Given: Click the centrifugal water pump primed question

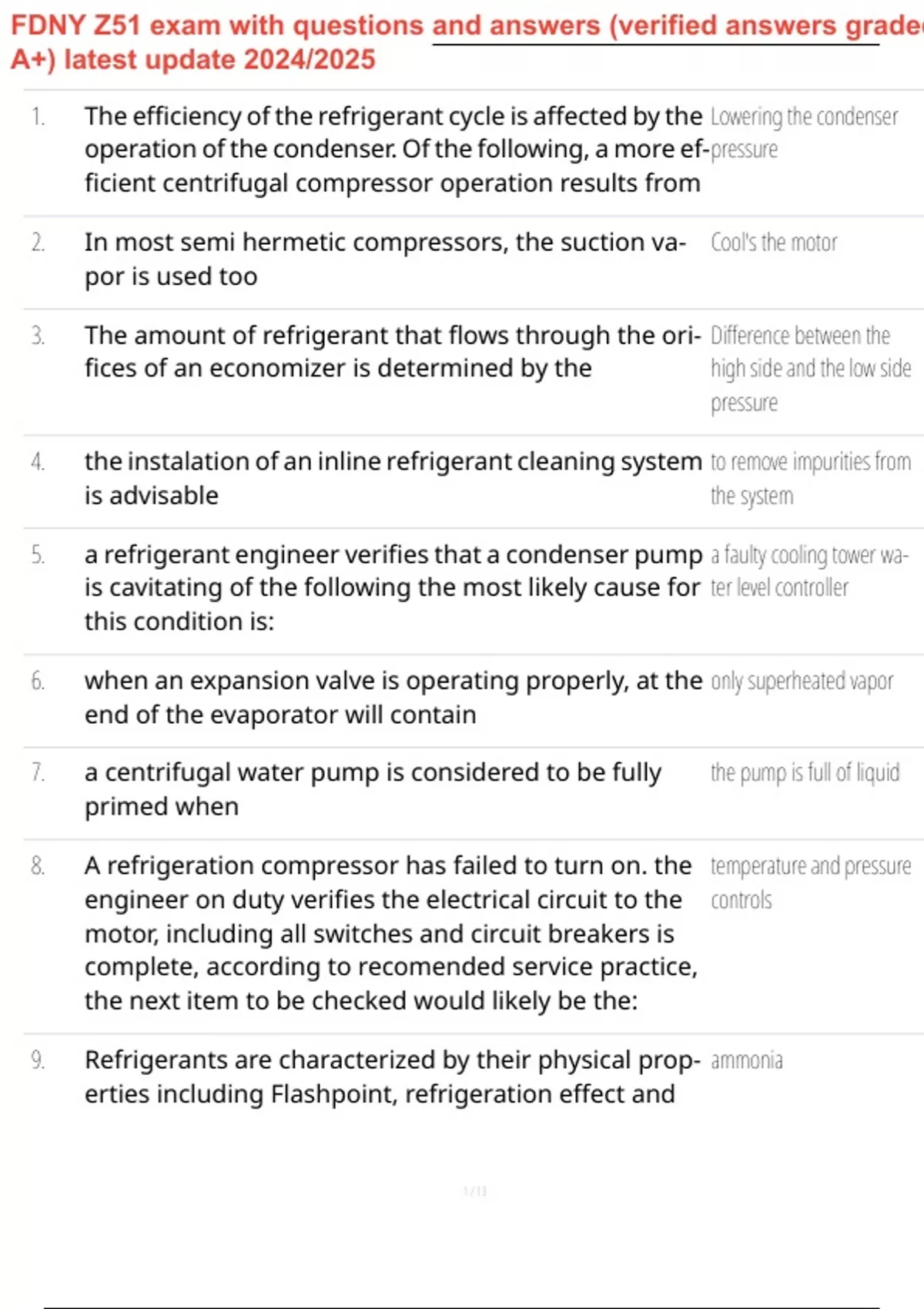Looking at the screenshot, I should [373, 789].
